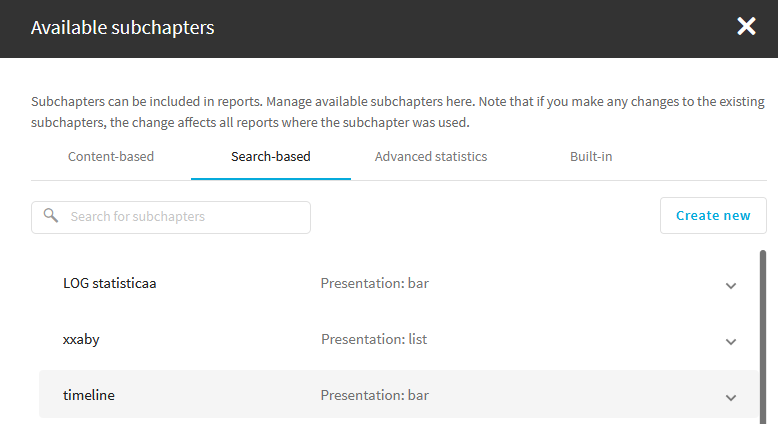
Task: Click the Create new button
Action: (713, 216)
